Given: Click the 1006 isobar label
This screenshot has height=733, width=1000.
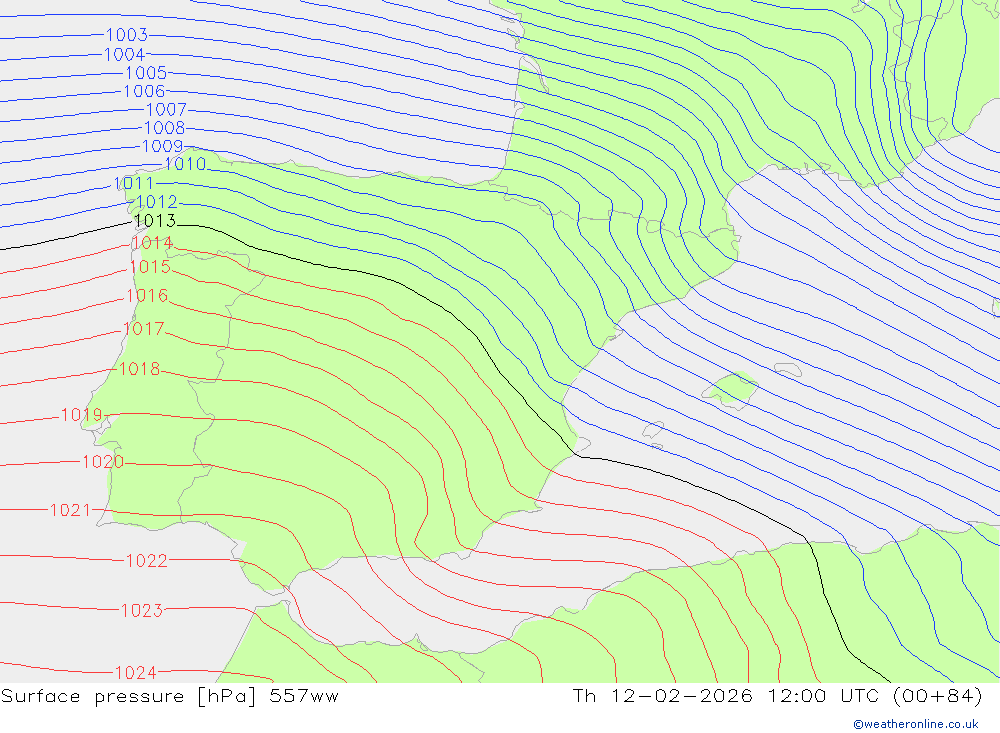Looking at the screenshot, I should pos(144,91).
